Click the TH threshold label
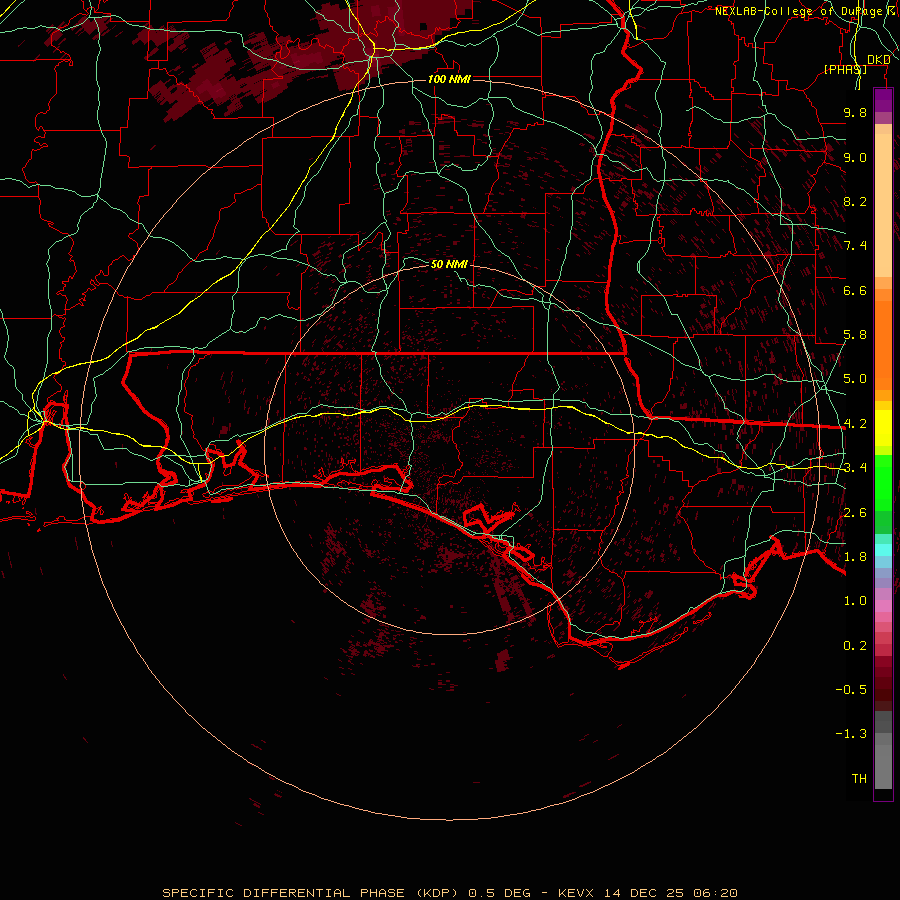Screen dimensions: 900x900 pos(859,779)
